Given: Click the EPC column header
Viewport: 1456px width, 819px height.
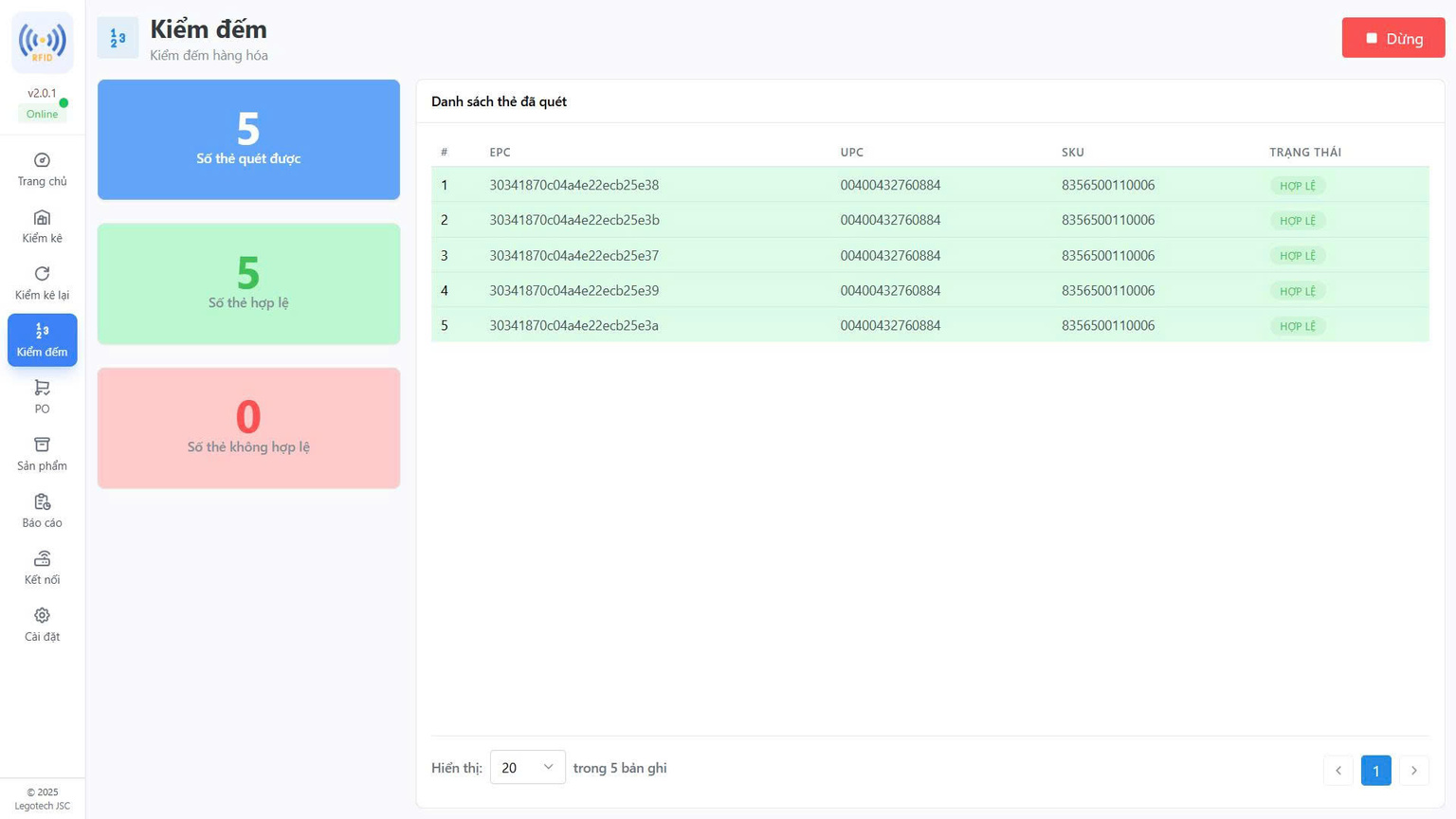Looking at the screenshot, I should [x=500, y=153].
